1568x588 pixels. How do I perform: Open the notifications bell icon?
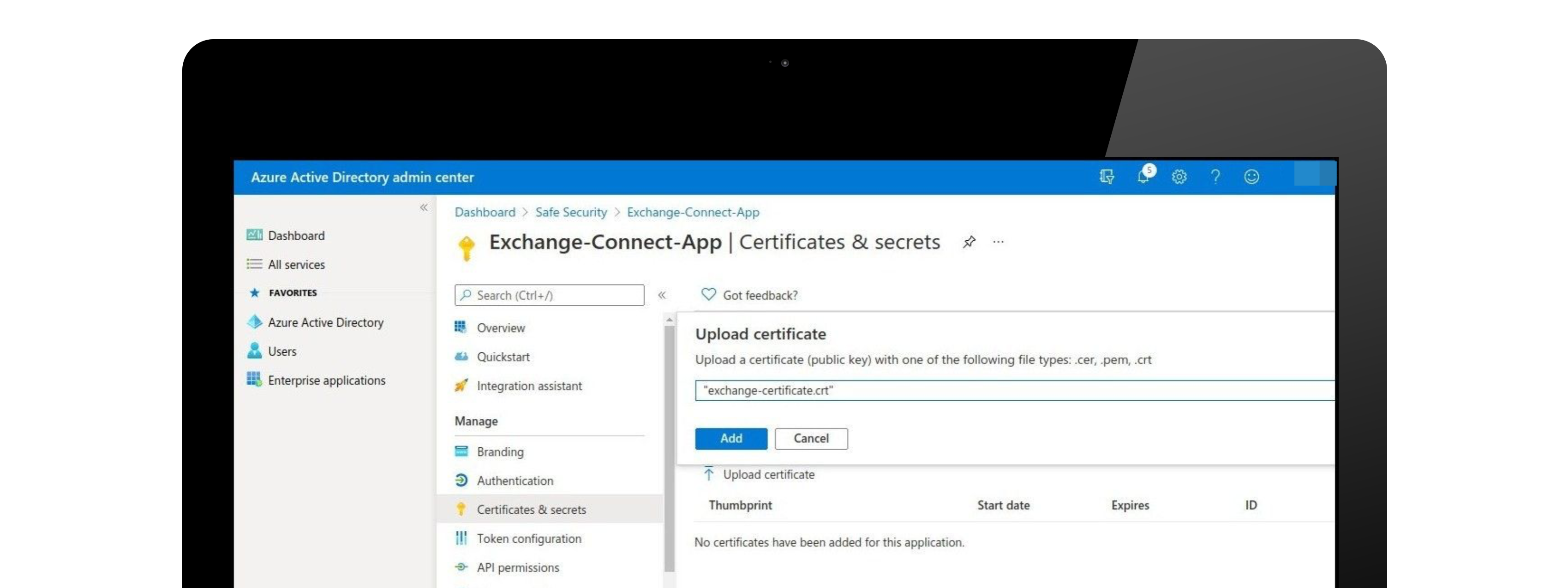point(1143,176)
